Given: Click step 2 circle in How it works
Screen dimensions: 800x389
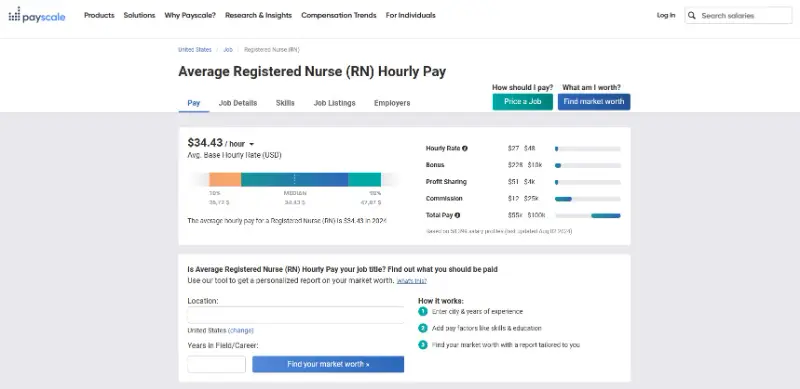Looking at the screenshot, I should [423, 328].
